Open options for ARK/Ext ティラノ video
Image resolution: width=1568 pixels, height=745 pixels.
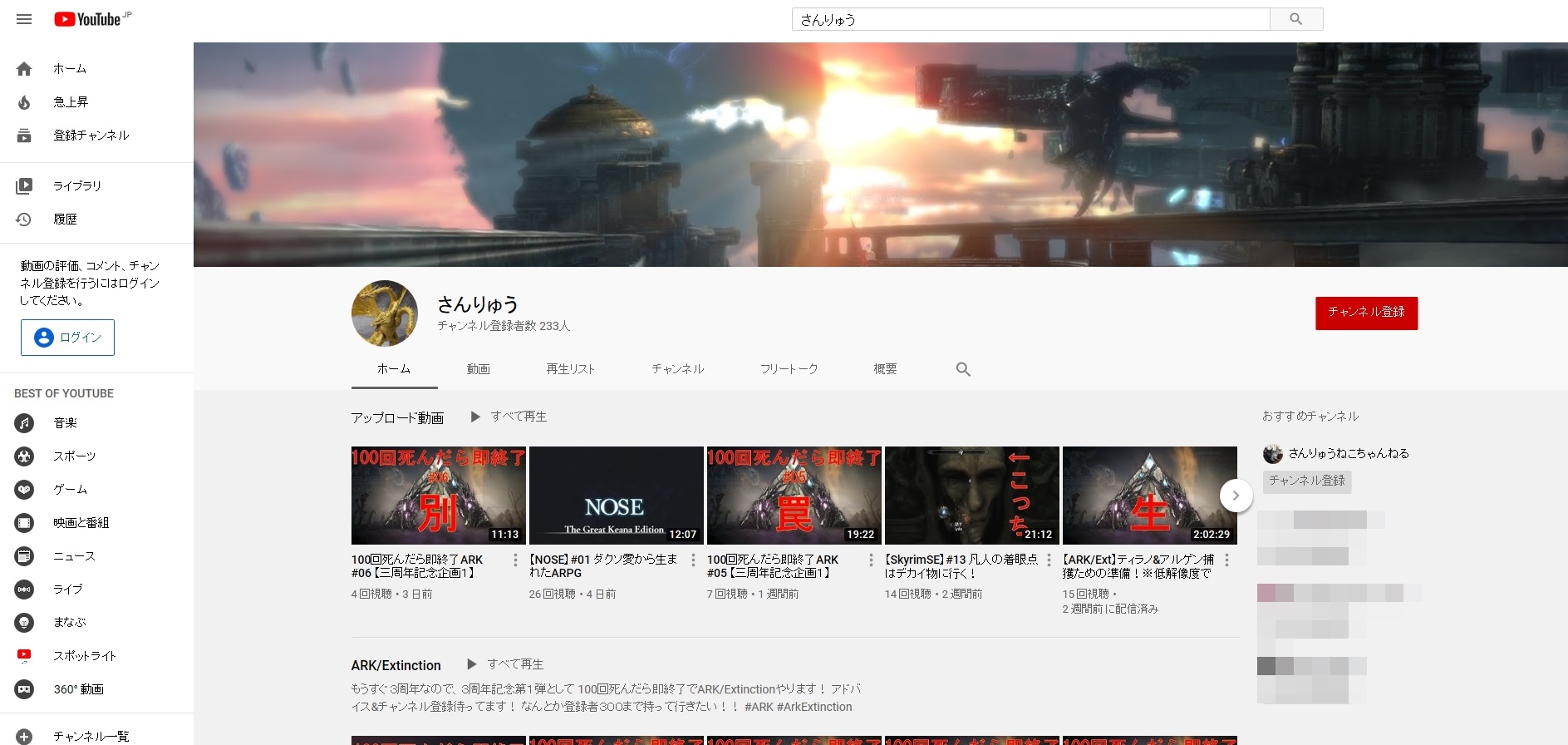[1226, 560]
